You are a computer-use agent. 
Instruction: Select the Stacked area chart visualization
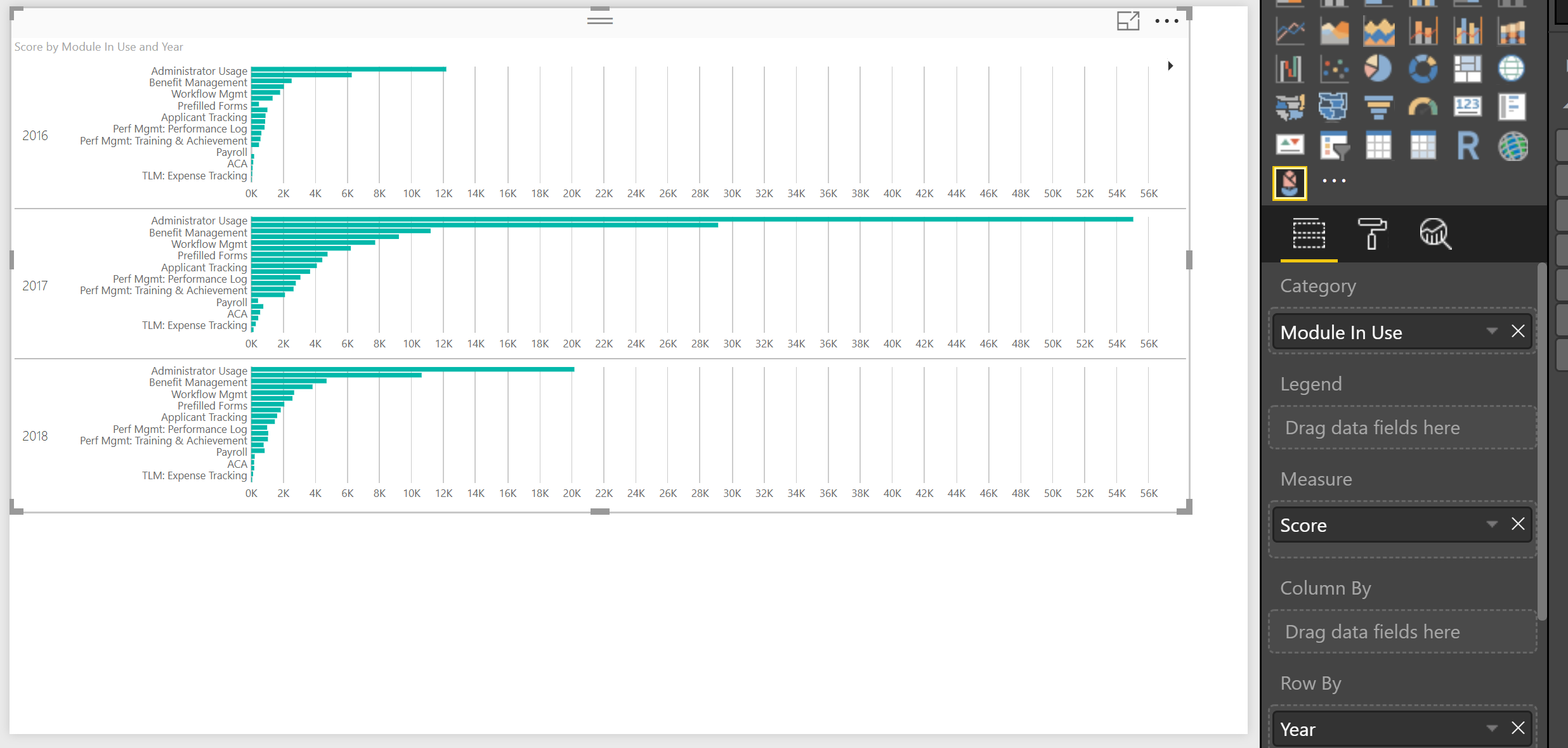1378,32
